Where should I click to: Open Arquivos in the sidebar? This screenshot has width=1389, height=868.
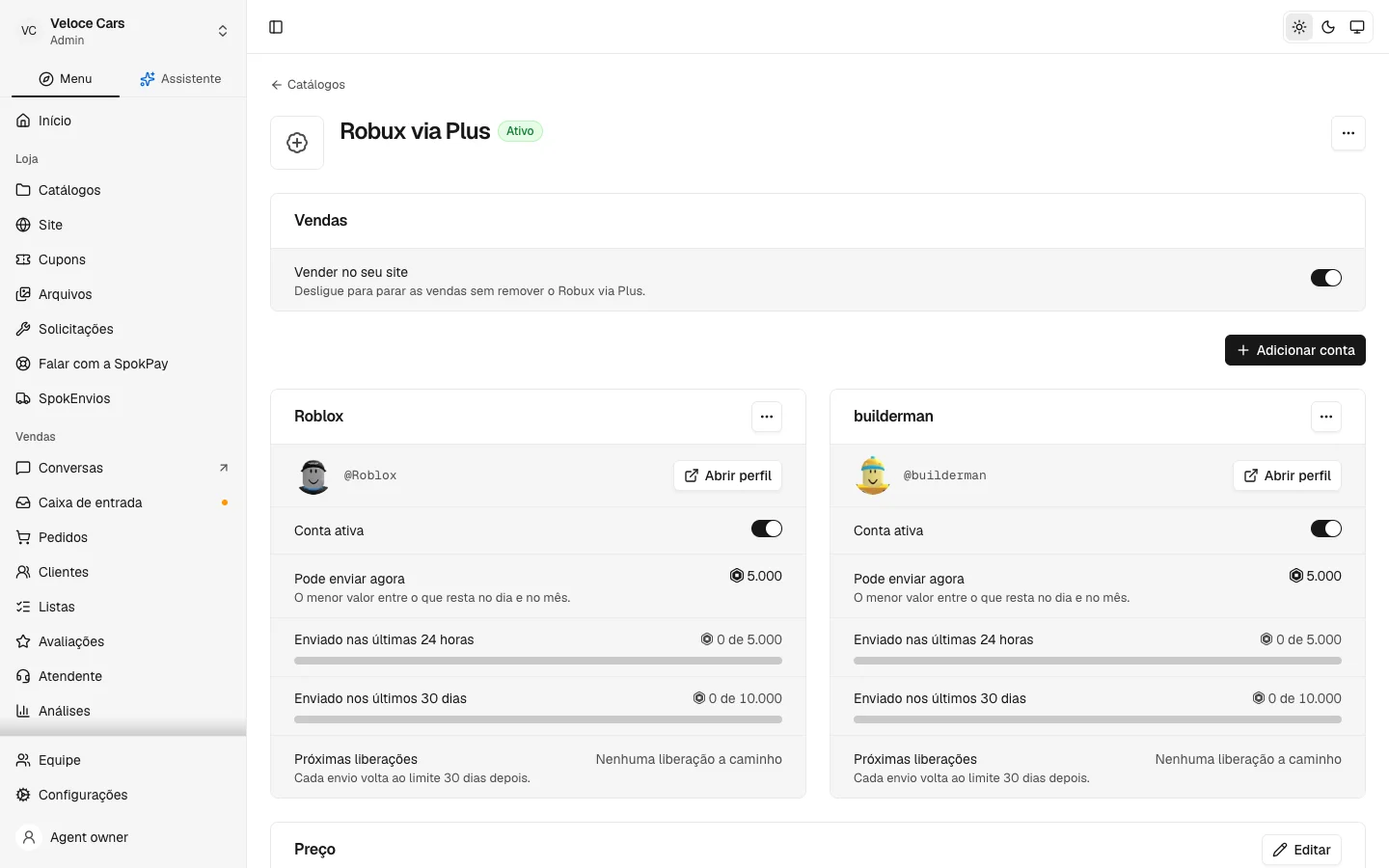point(123,294)
